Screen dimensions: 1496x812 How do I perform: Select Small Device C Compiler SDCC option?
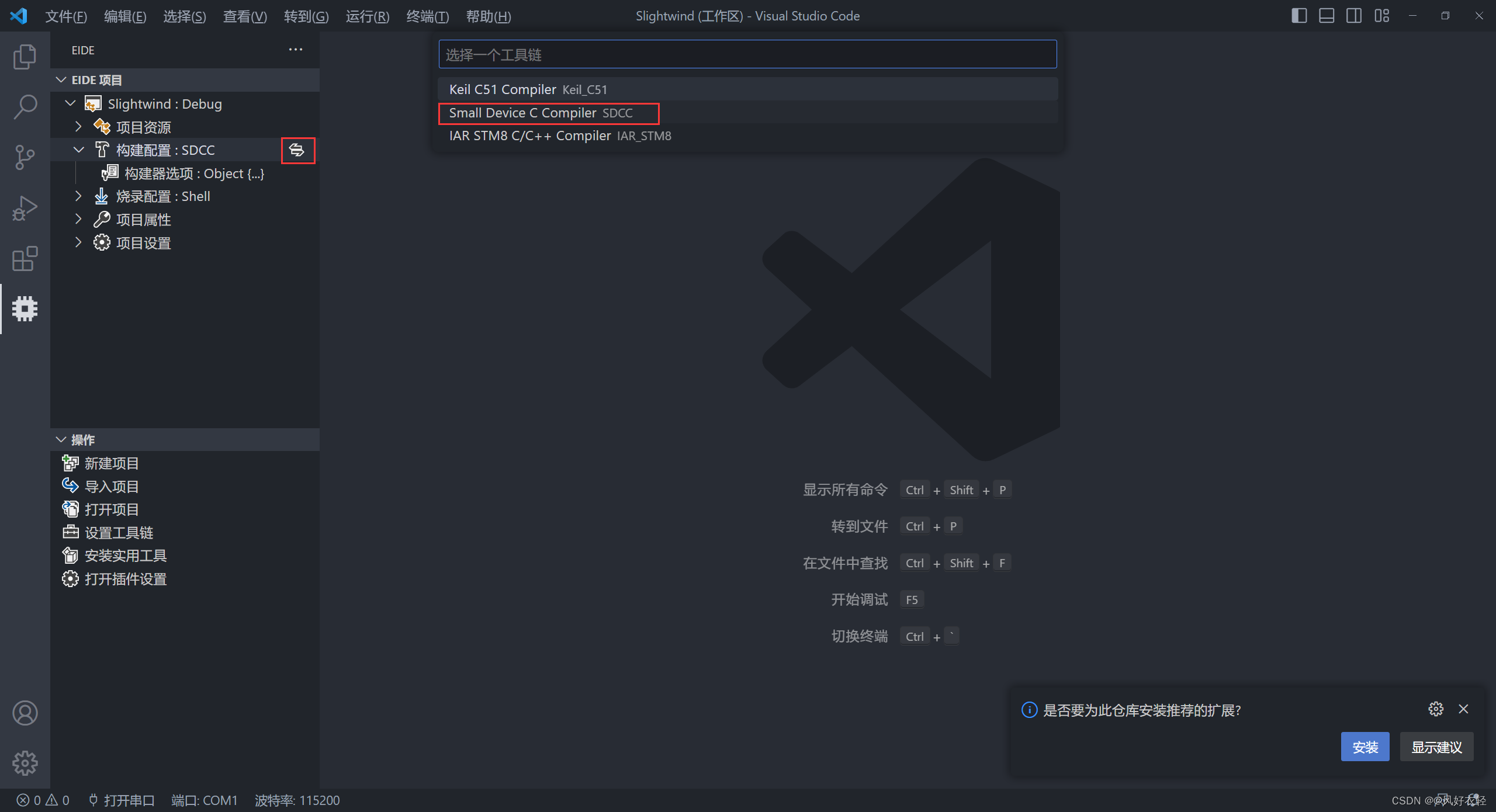pos(747,113)
